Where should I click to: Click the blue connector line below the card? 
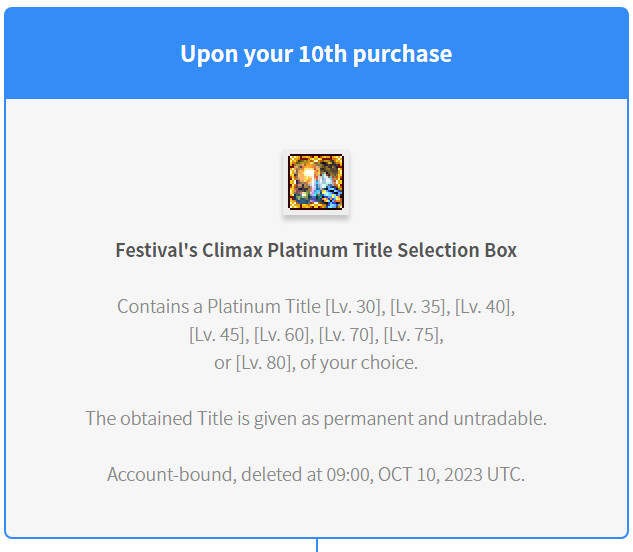pos(317,546)
